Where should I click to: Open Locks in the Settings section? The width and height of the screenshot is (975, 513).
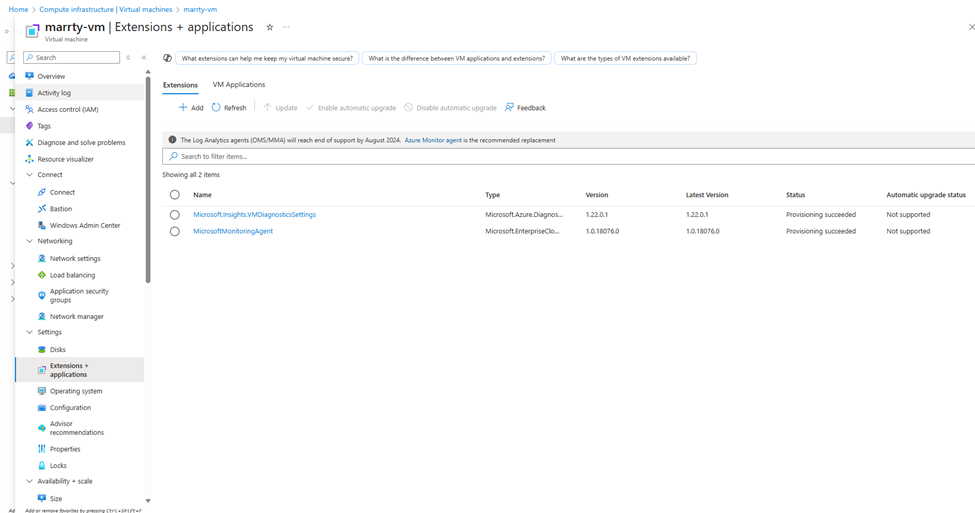click(58, 465)
